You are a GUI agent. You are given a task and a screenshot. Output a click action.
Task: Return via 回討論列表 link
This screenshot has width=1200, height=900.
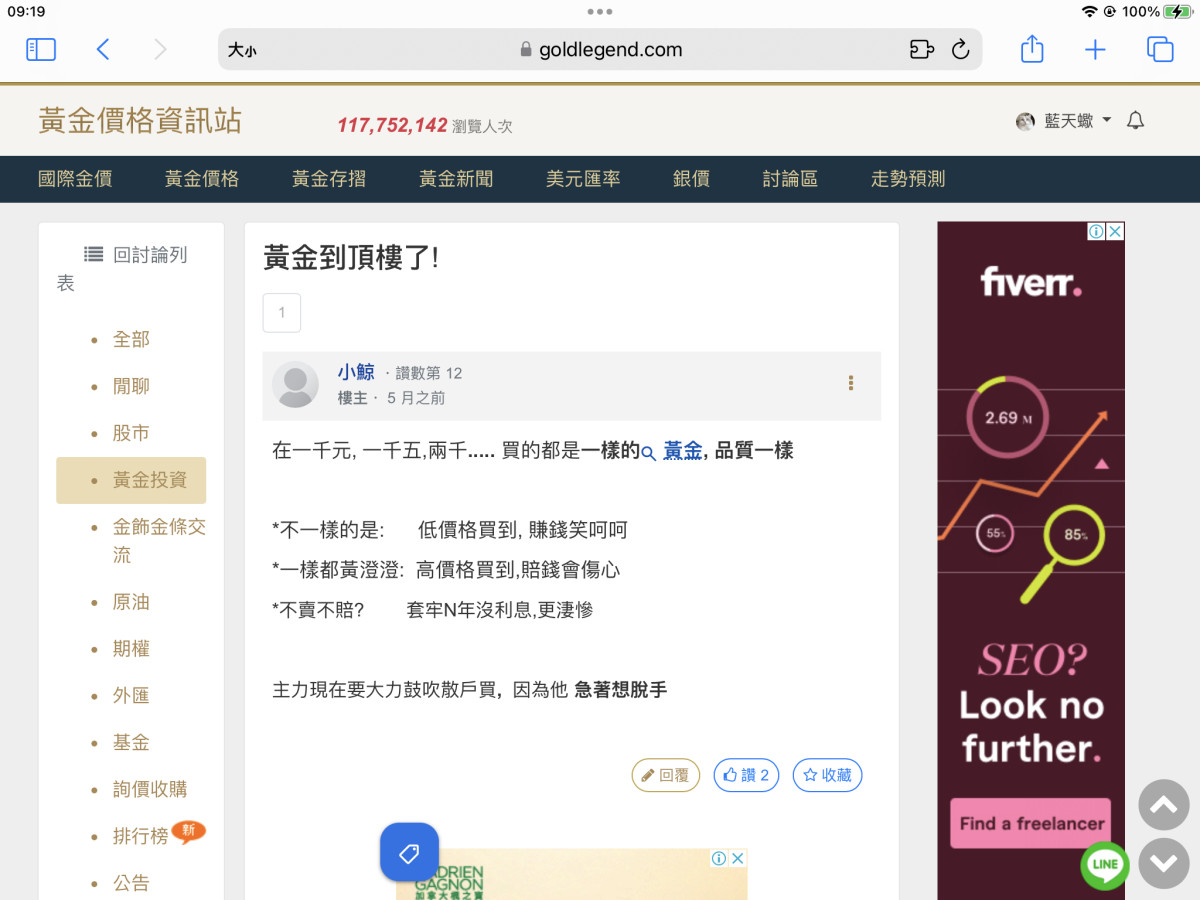click(122, 268)
